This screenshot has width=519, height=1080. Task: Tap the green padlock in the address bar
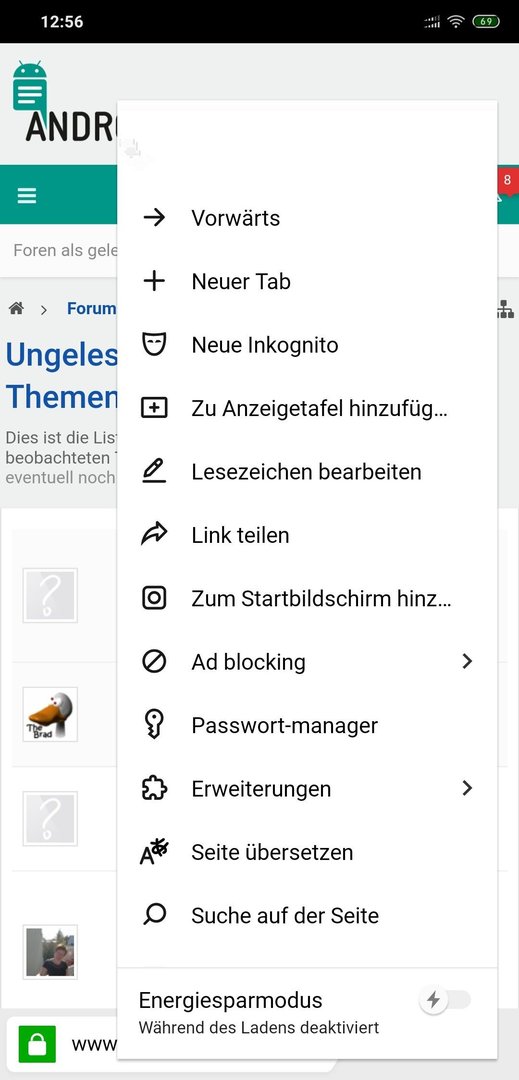(x=37, y=1044)
